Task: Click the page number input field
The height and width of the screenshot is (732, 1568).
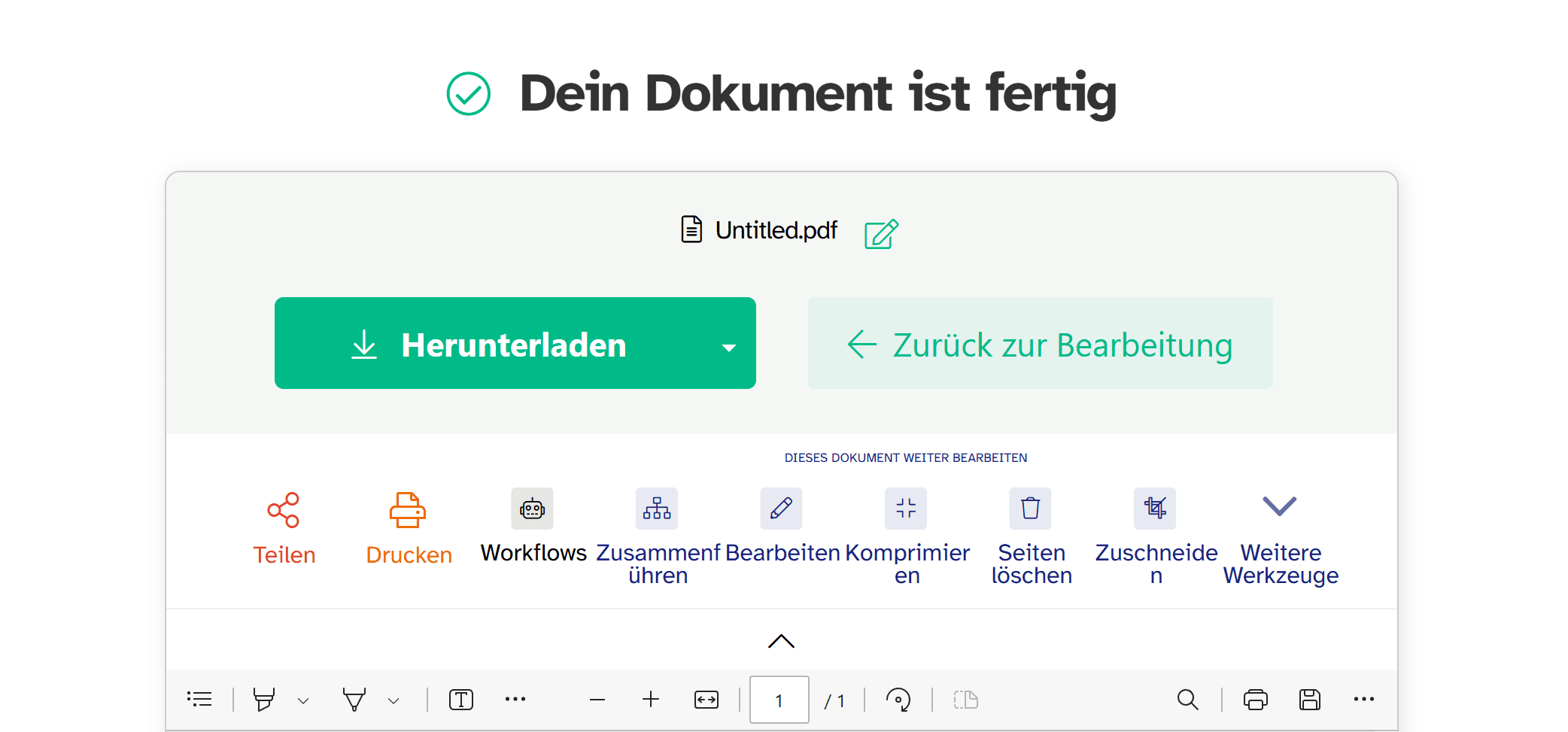Action: (x=779, y=700)
